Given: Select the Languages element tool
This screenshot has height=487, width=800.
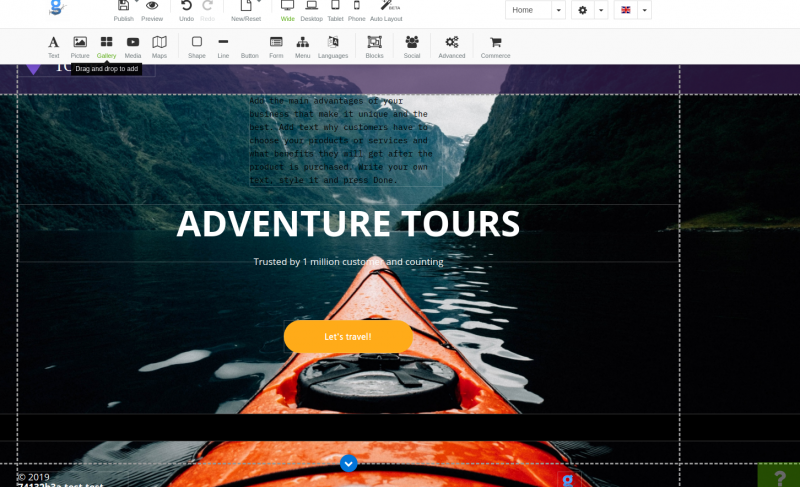Looking at the screenshot, I should (x=333, y=47).
